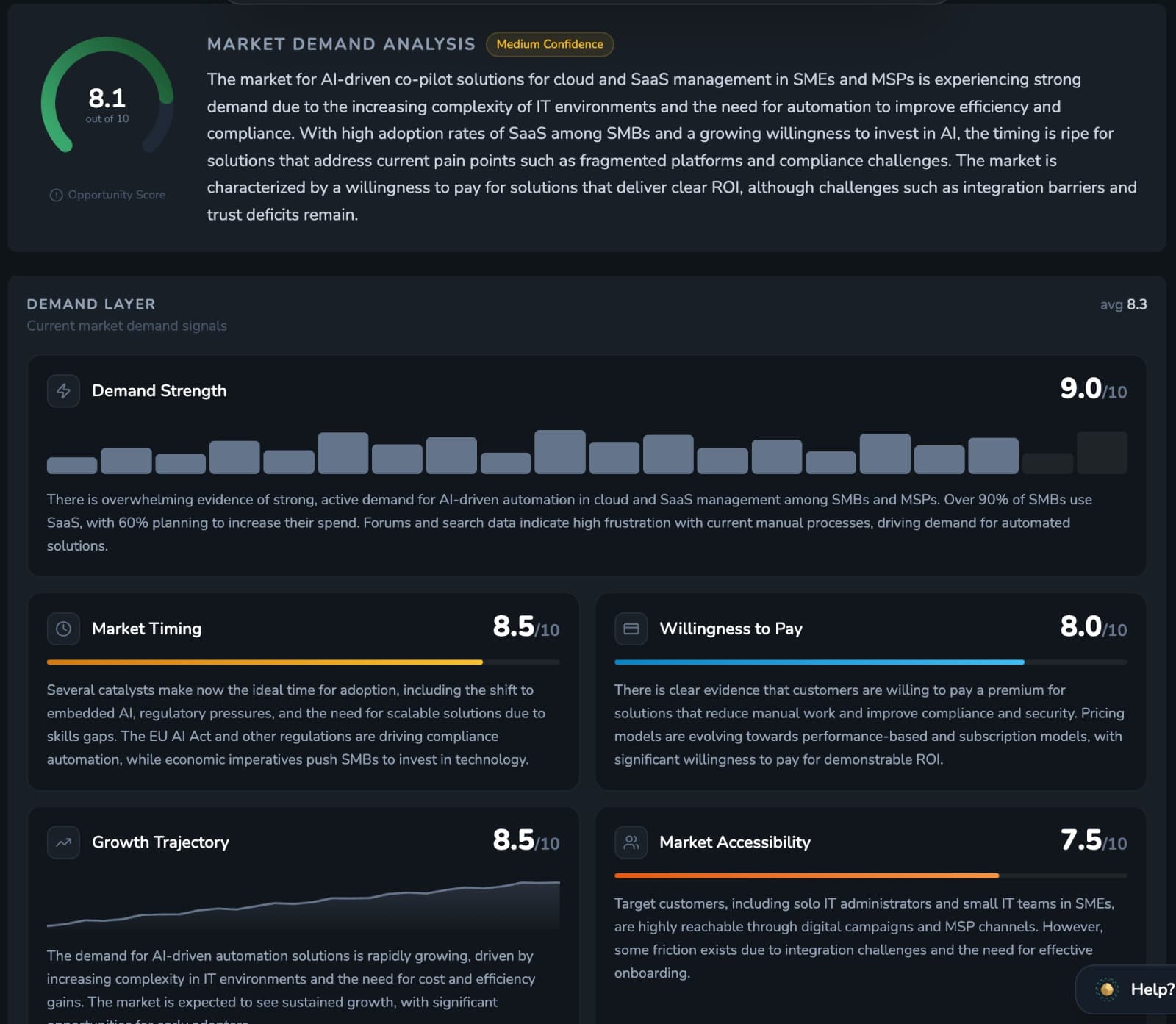The width and height of the screenshot is (1176, 1024).
Task: Collapse the Growth Trajectory card
Action: pos(305,842)
